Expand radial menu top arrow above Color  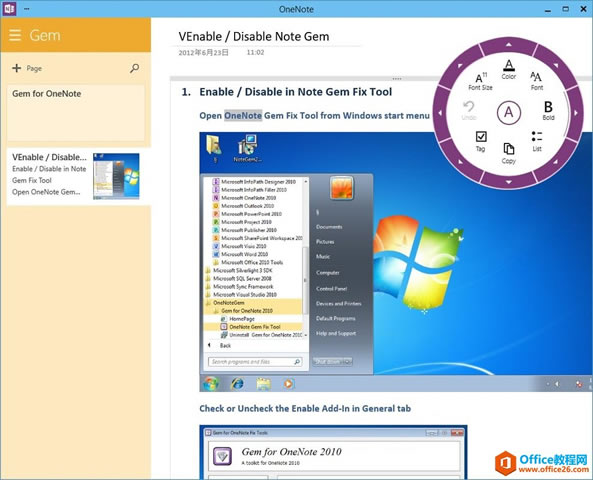point(509,45)
